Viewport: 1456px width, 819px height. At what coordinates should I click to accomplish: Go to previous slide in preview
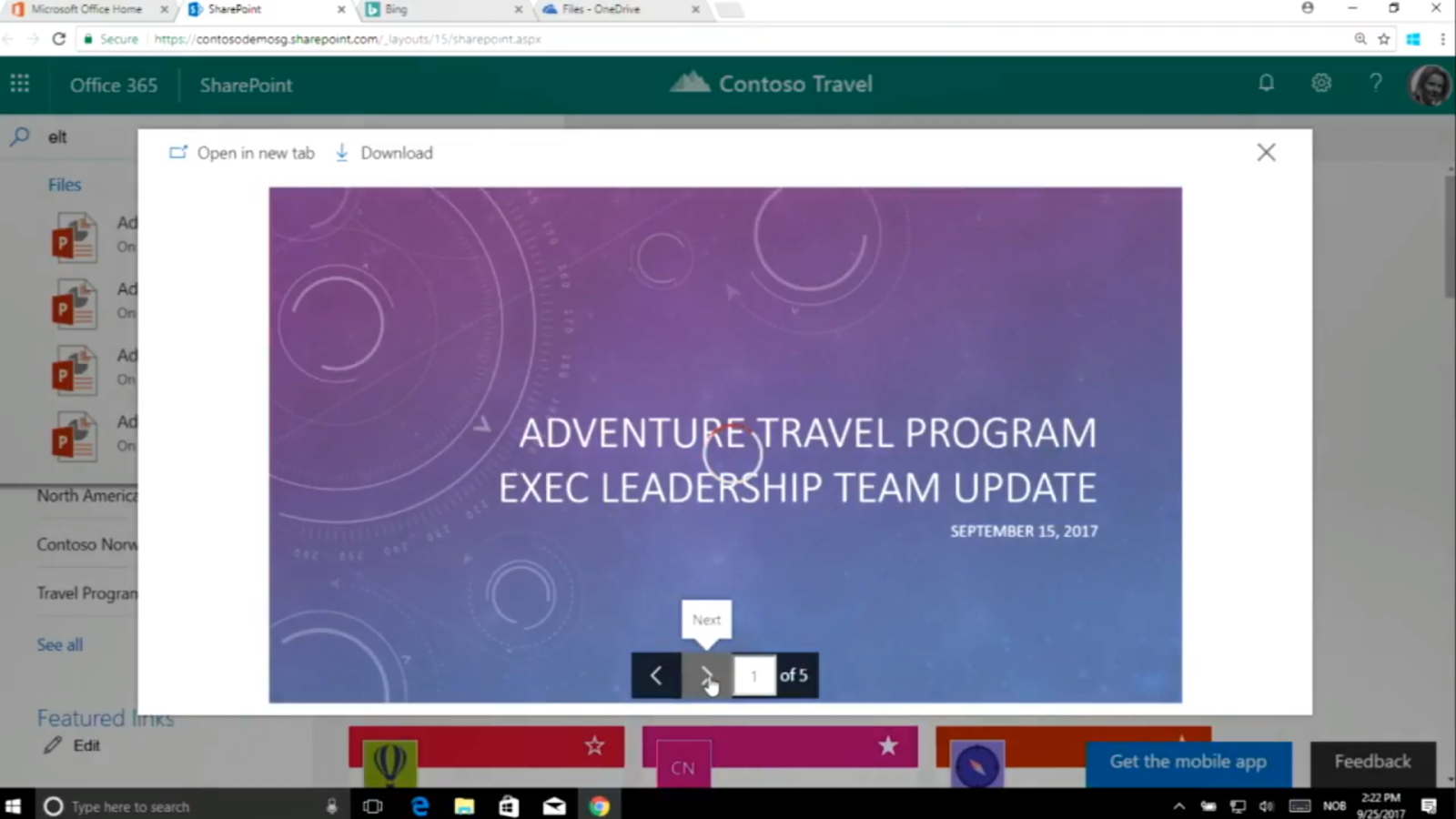pyautogui.click(x=656, y=675)
